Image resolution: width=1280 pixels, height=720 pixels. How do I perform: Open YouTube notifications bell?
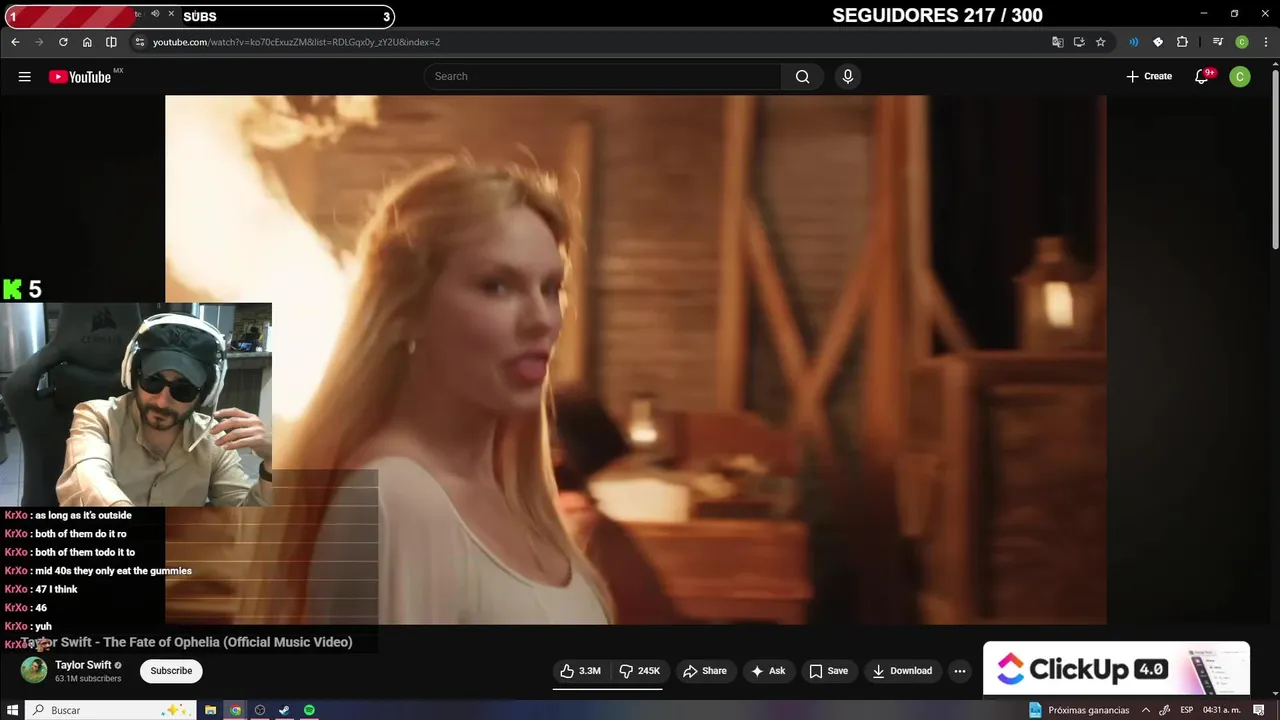click(1202, 76)
